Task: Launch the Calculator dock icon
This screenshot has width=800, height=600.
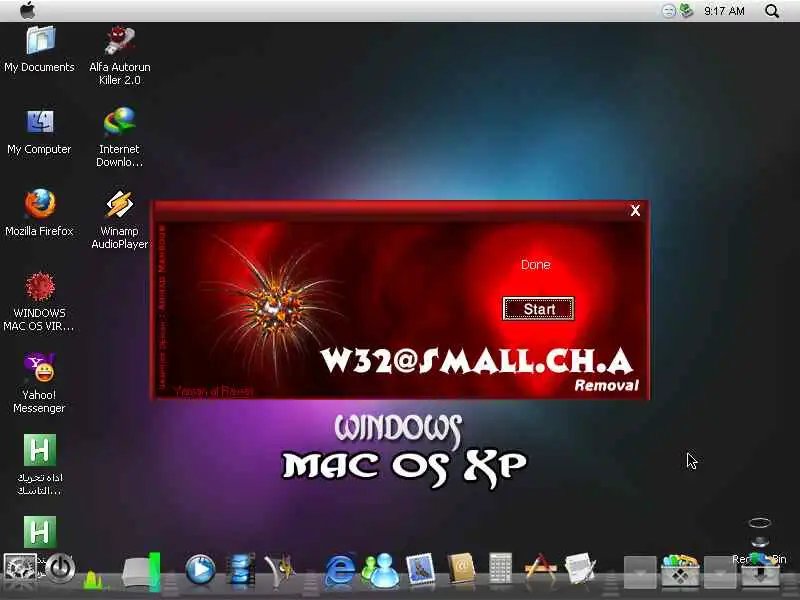Action: 500,568
